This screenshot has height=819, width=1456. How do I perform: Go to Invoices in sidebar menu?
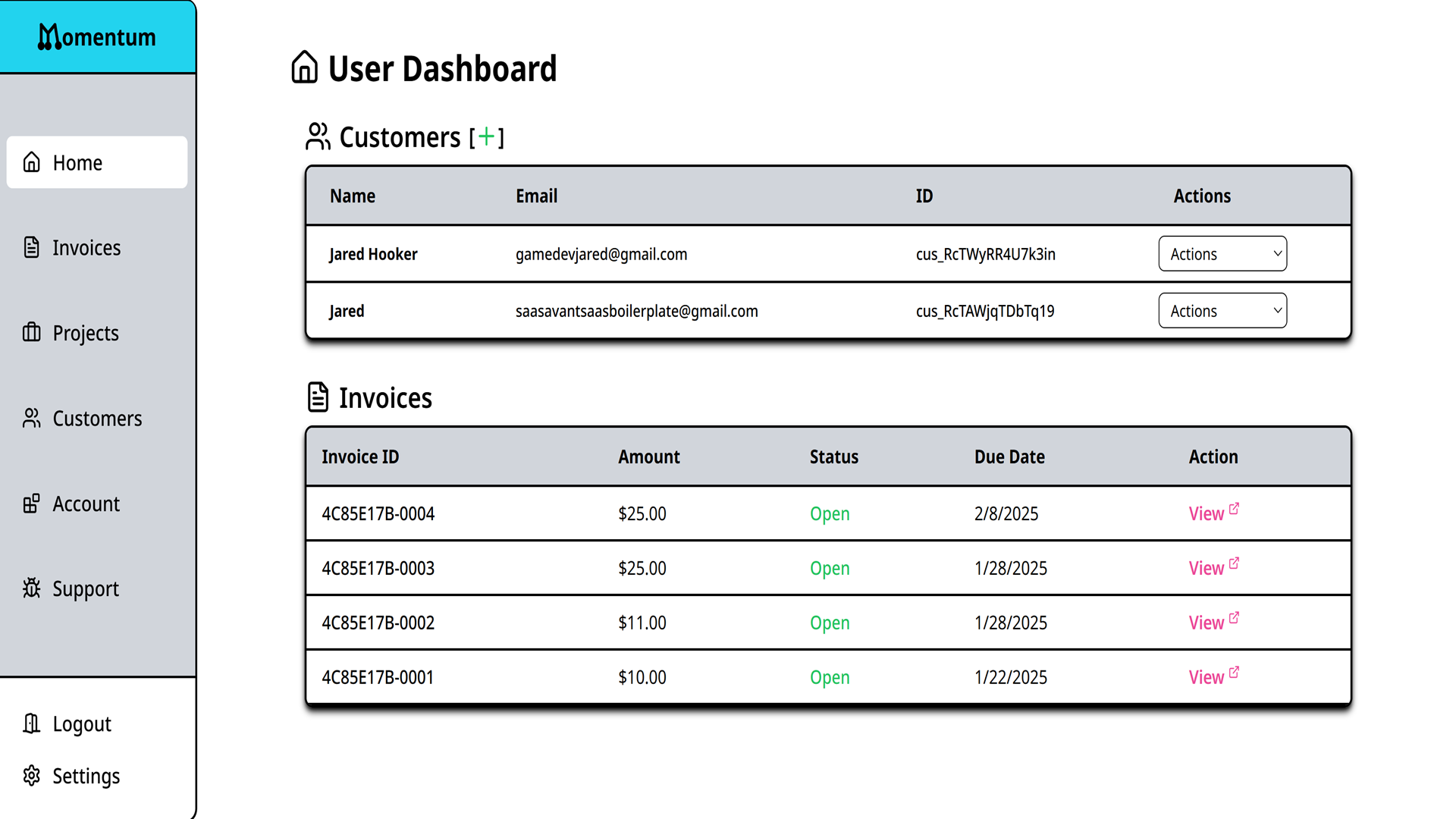[86, 248]
